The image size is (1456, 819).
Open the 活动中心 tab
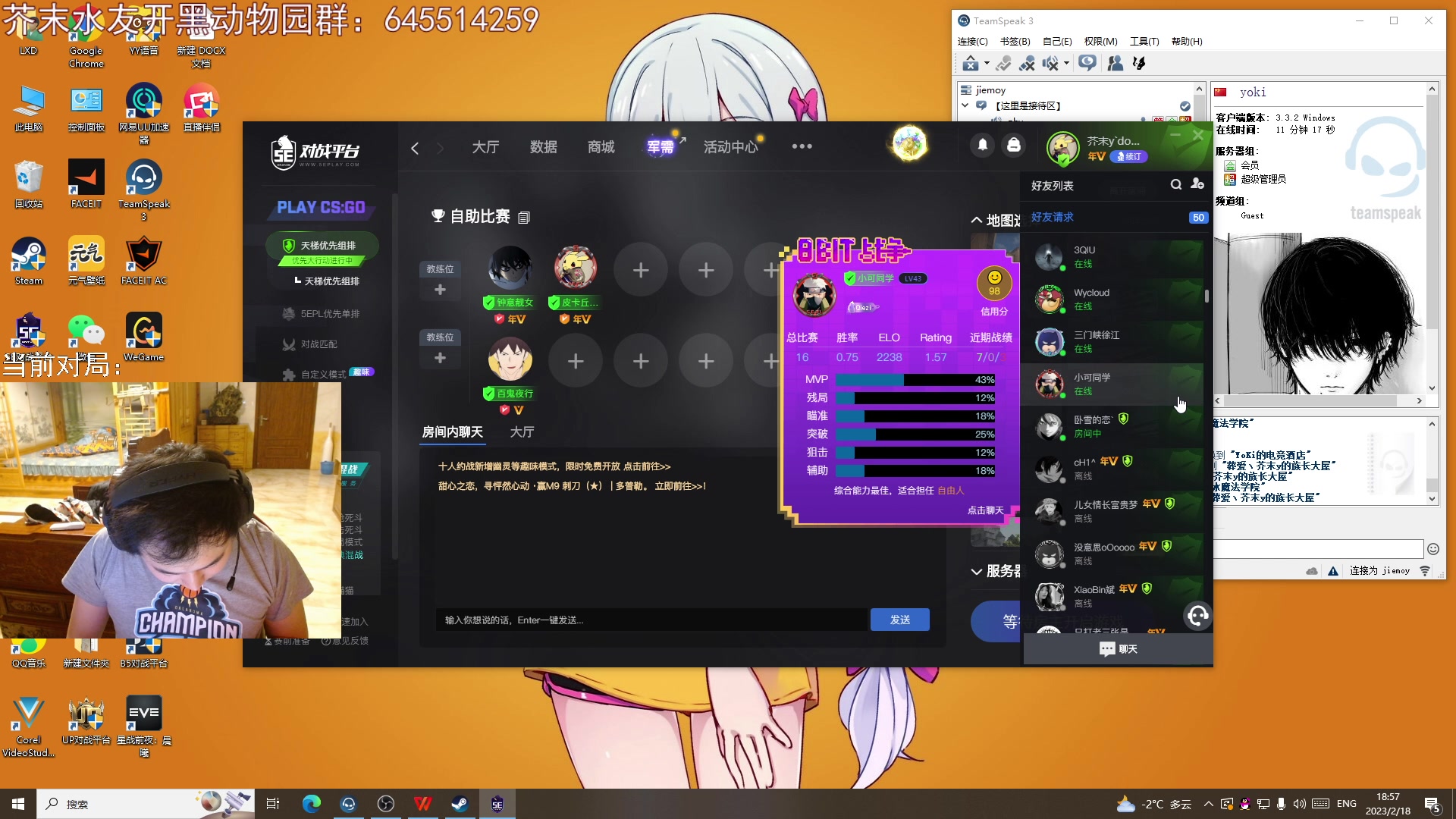point(731,147)
